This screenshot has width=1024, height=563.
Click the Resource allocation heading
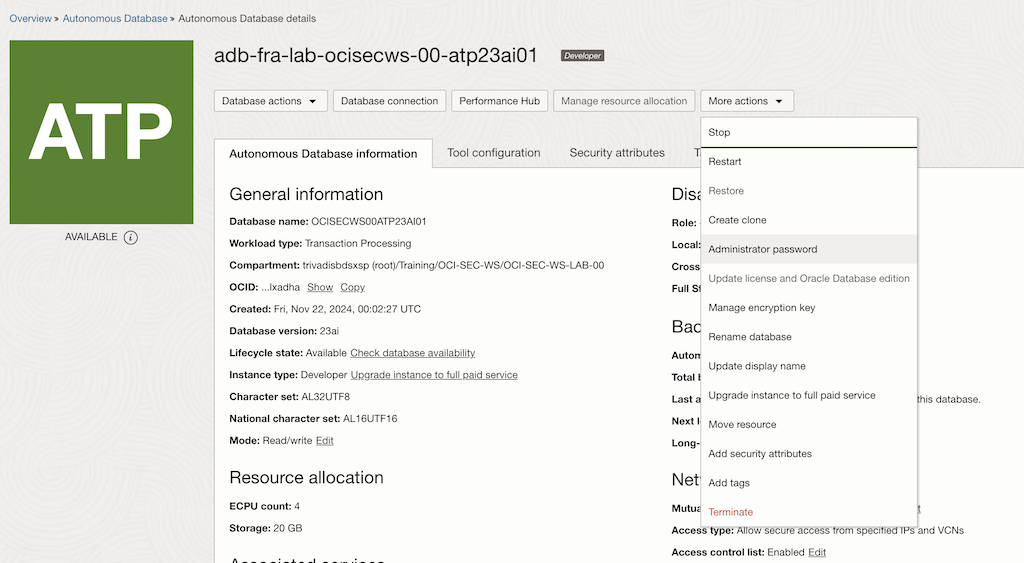[x=306, y=478]
